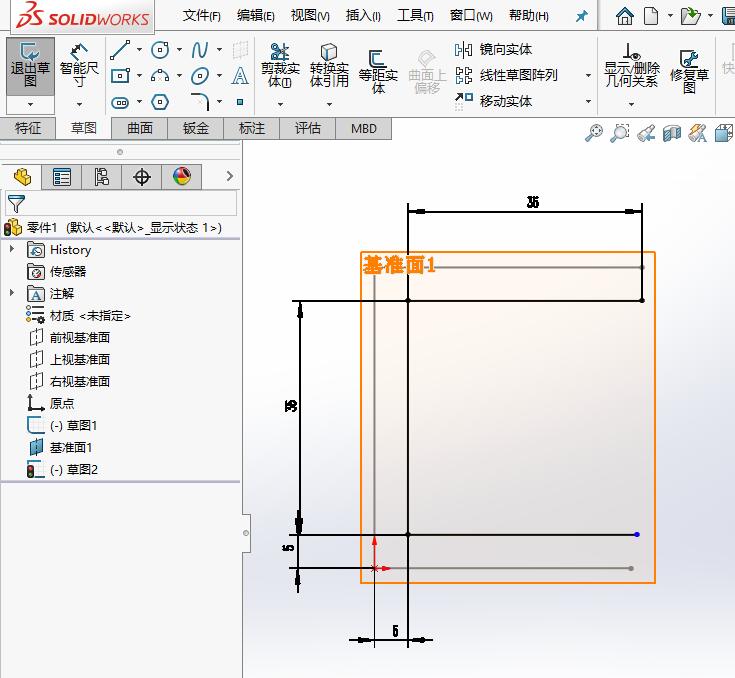Image resolution: width=735 pixels, height=678 pixels.
Task: Click Offset Entities (等距实体) tool
Action: [378, 71]
